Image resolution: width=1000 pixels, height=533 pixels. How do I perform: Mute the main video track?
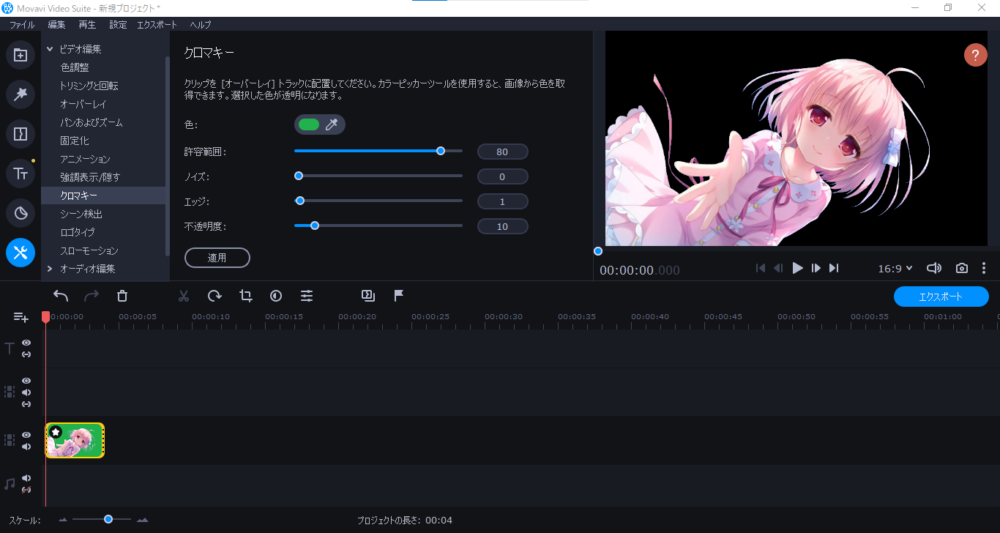click(x=26, y=446)
